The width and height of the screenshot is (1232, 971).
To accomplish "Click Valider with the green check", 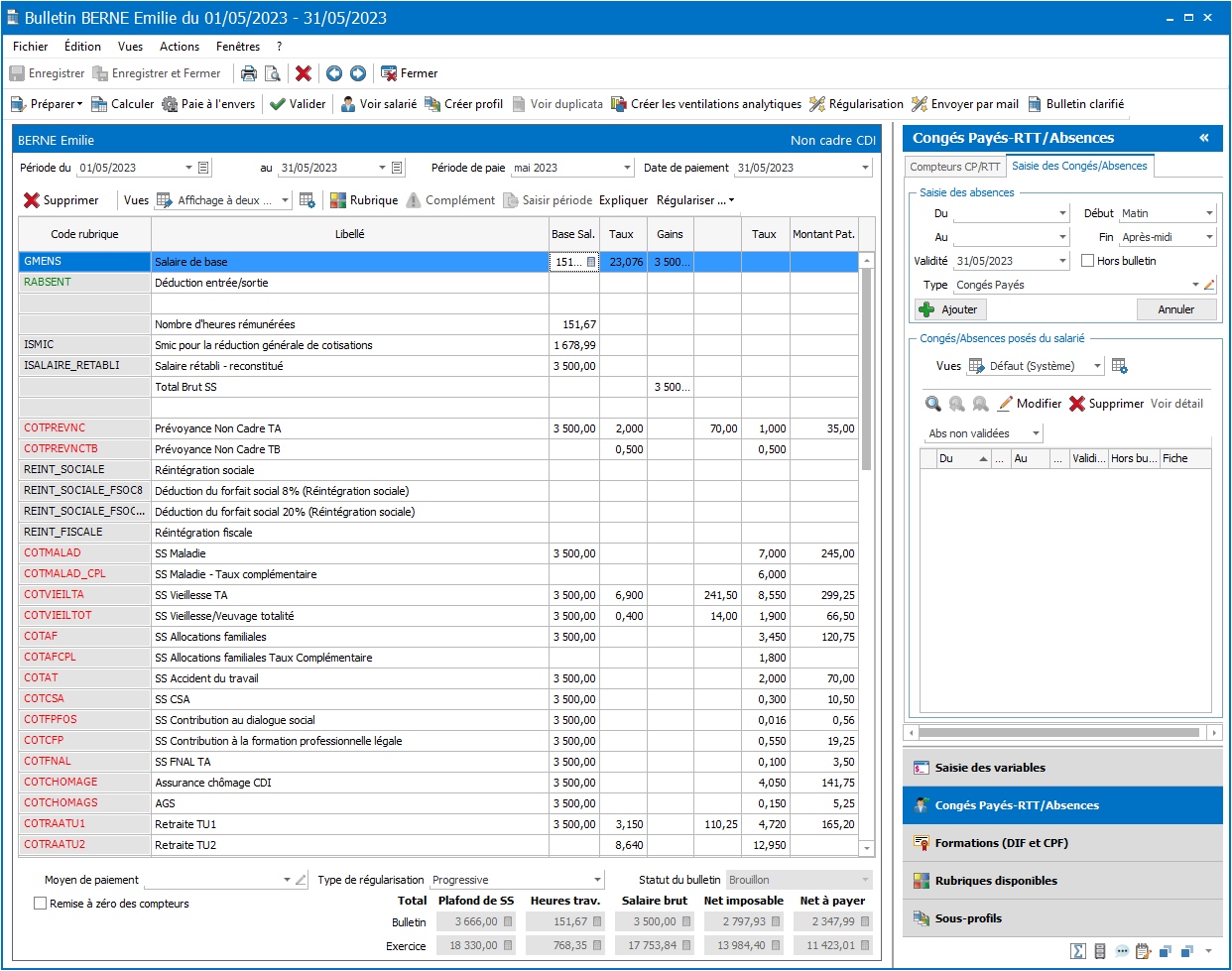I will pyautogui.click(x=298, y=104).
